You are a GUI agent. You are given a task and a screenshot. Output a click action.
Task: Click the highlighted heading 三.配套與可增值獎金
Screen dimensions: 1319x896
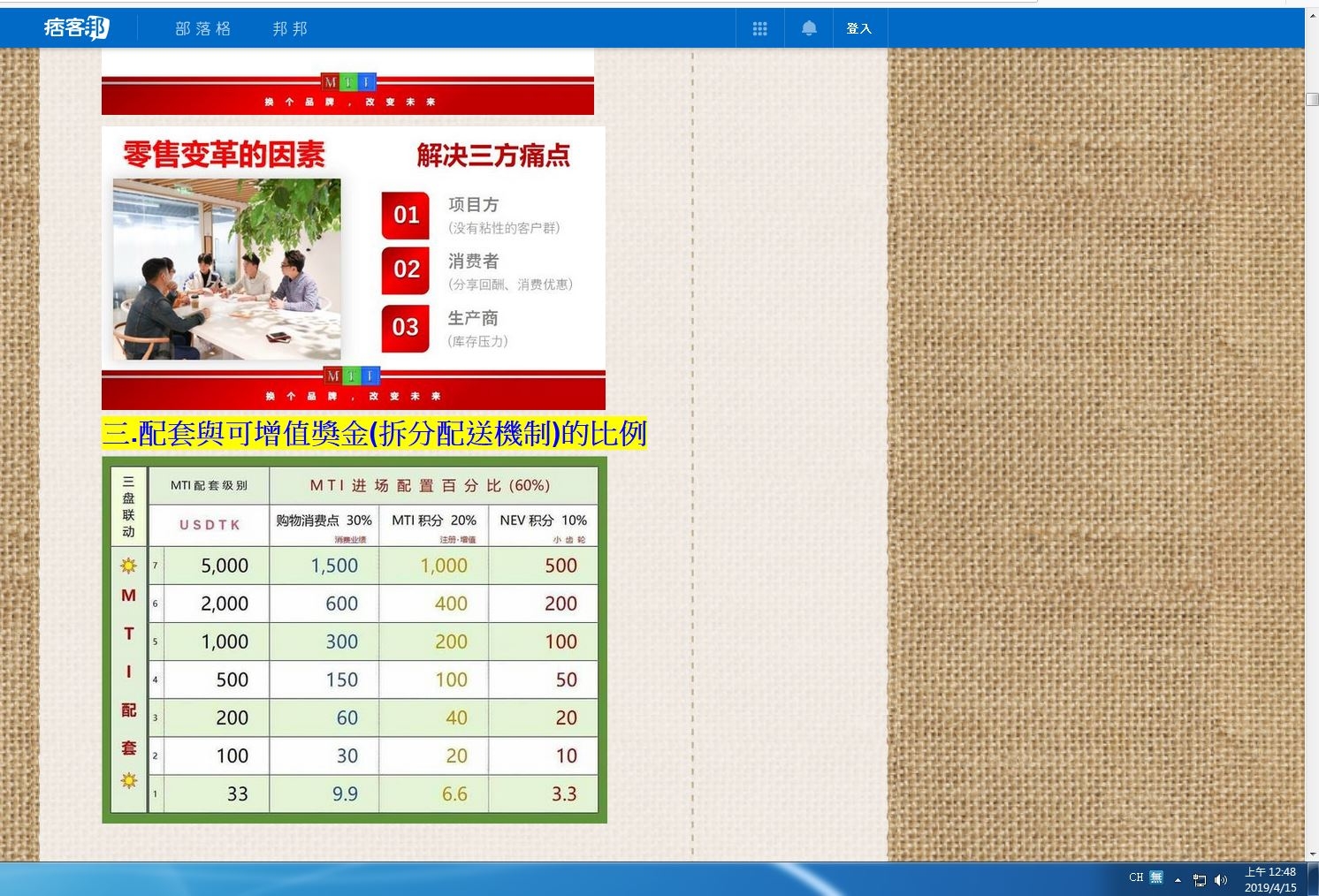coord(375,433)
